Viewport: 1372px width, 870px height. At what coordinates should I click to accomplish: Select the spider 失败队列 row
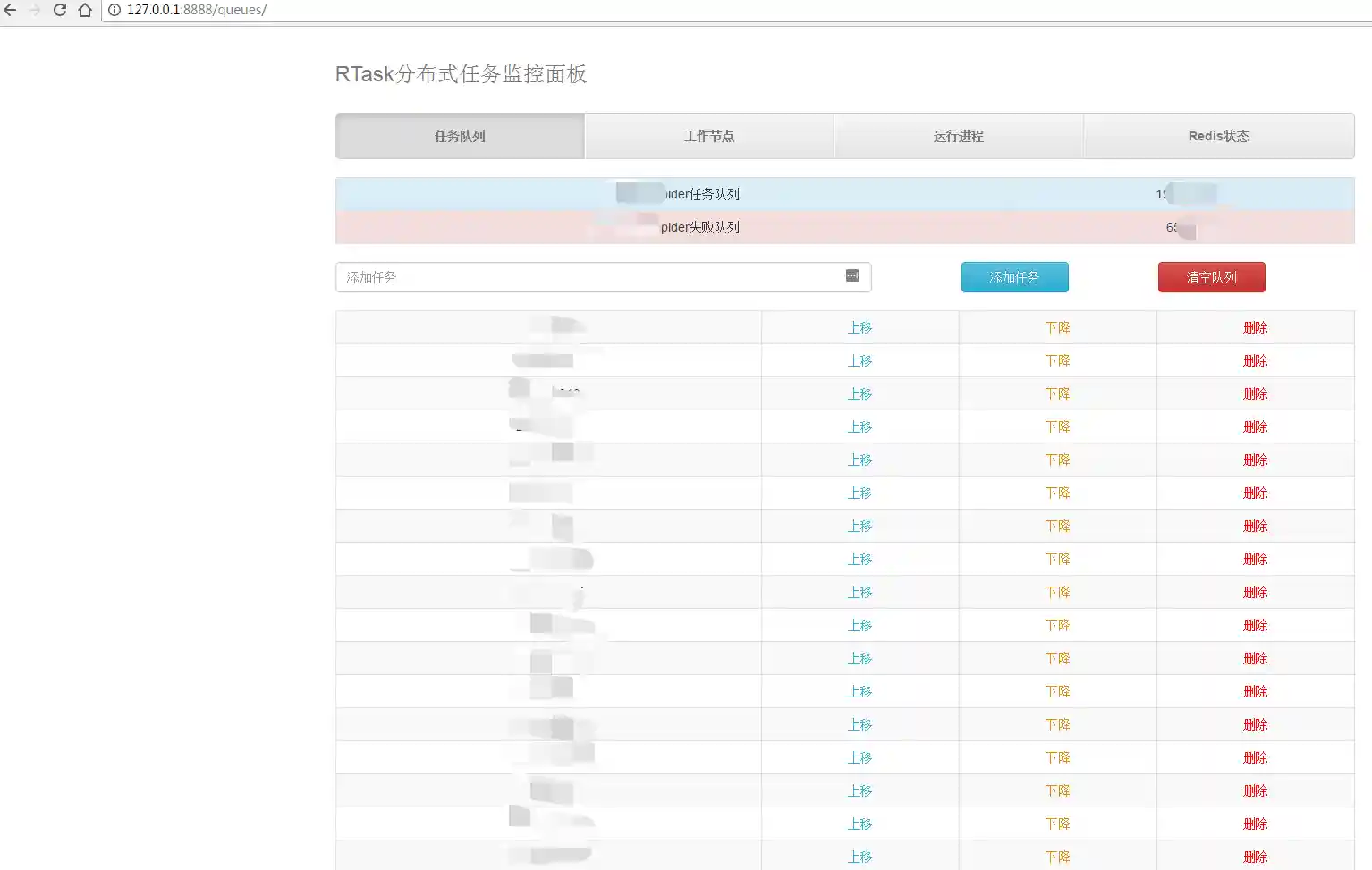[700, 227]
